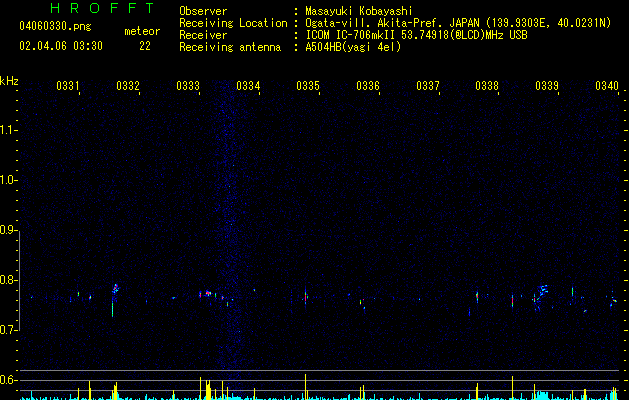Click the A504HB(yagi 4el) antenna text
The image size is (629, 400).
pos(353,47)
